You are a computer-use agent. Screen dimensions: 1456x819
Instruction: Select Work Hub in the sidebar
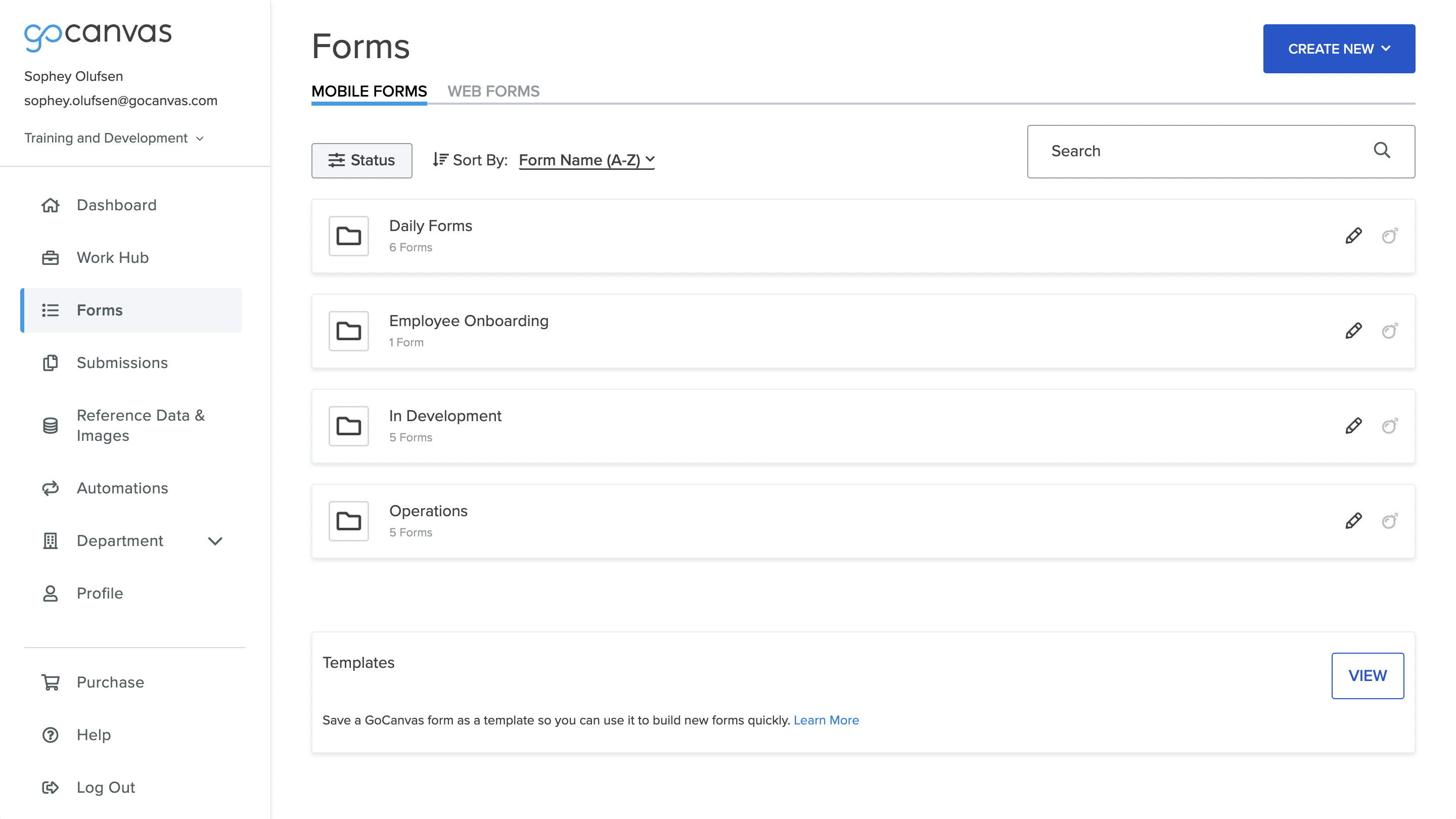[112, 258]
